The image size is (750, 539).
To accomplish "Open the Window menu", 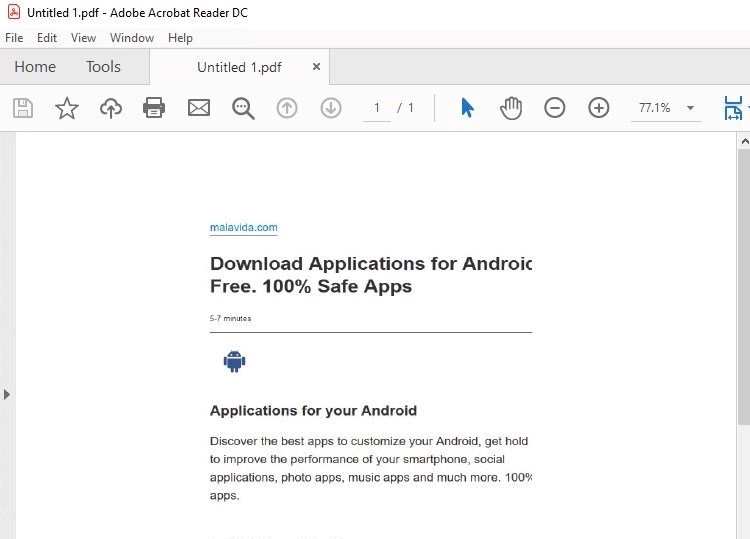I will tap(132, 38).
